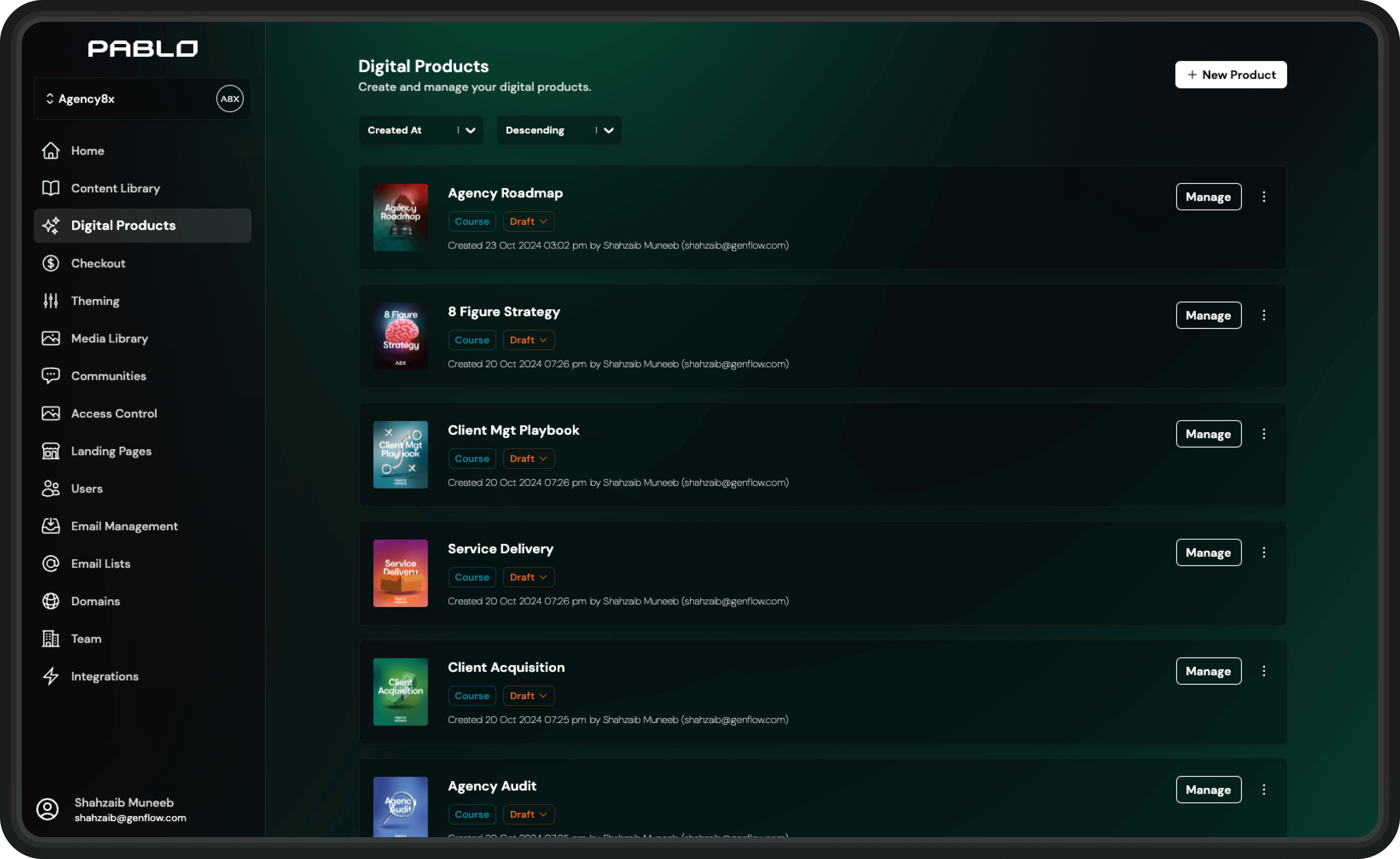Select the Agency Audit cover thumbnail
Image resolution: width=1400 pixels, height=859 pixels.
click(400, 805)
